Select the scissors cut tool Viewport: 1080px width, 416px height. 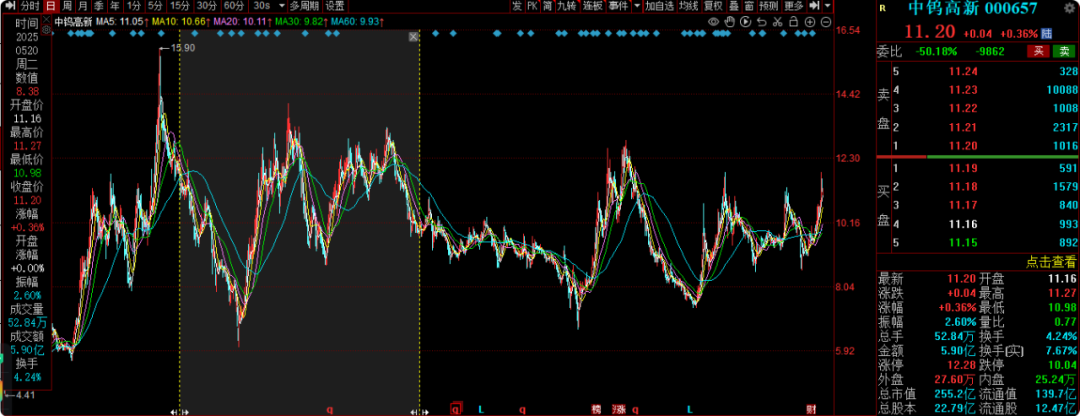click(x=778, y=22)
